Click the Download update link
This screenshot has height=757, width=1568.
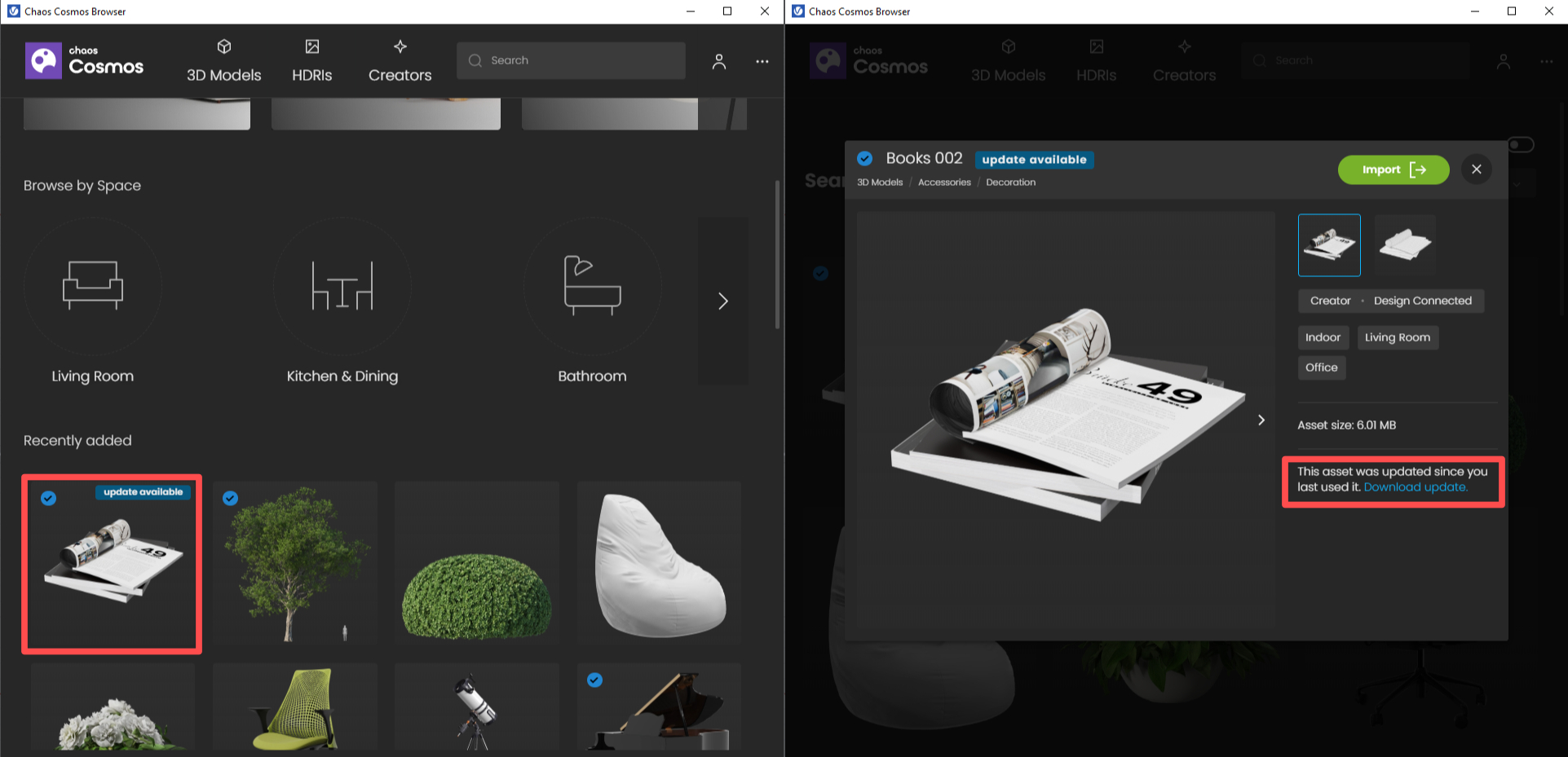1416,487
